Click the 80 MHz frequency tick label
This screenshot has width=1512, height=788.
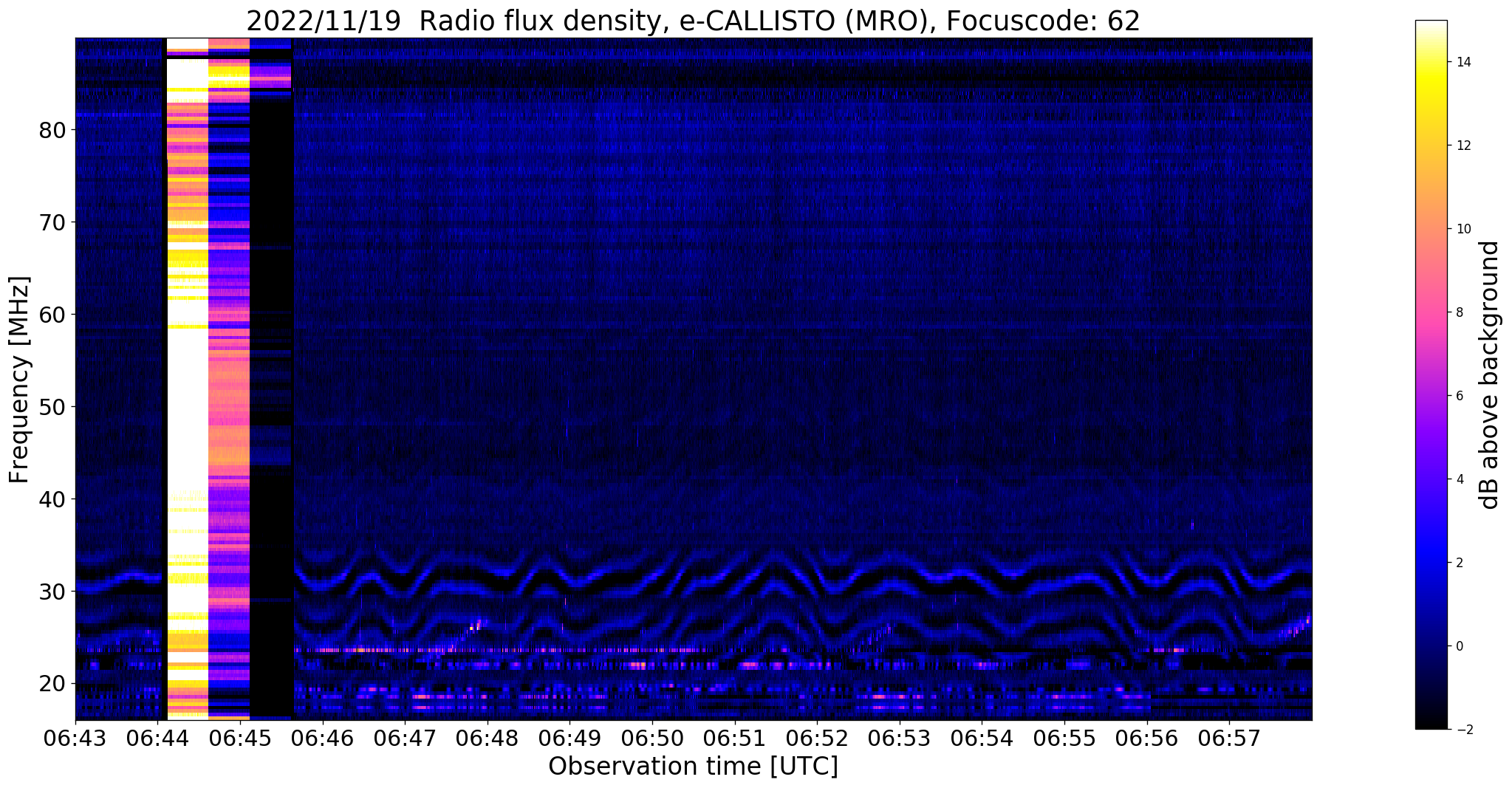click(x=52, y=130)
